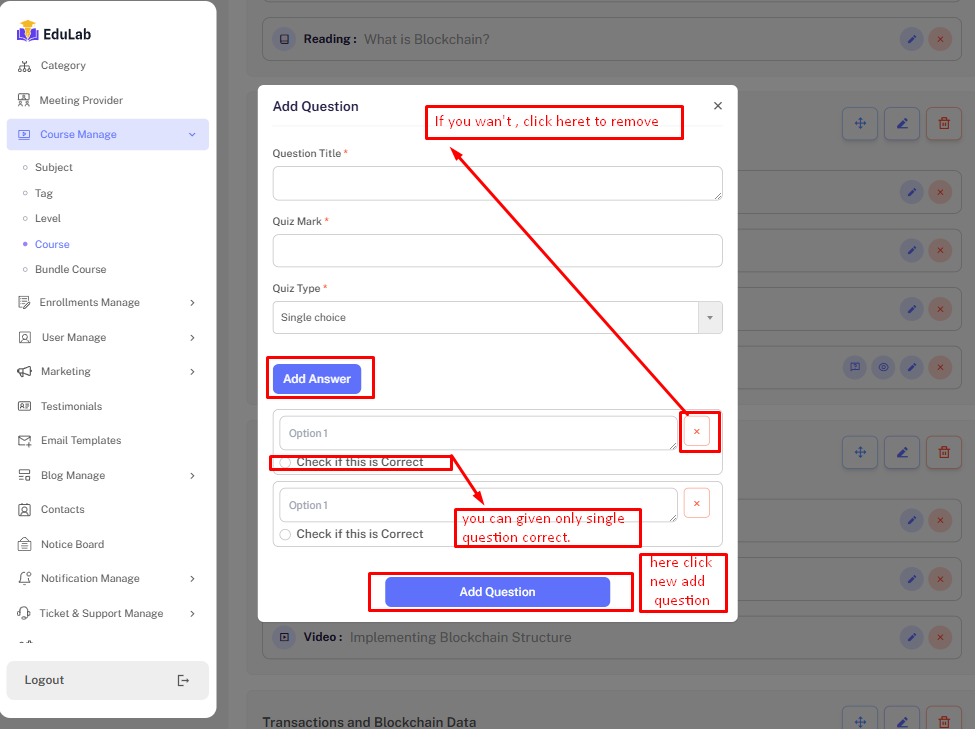Expand the Enrollments Manage menu
Screen dimensions: 975x729
click(192, 303)
